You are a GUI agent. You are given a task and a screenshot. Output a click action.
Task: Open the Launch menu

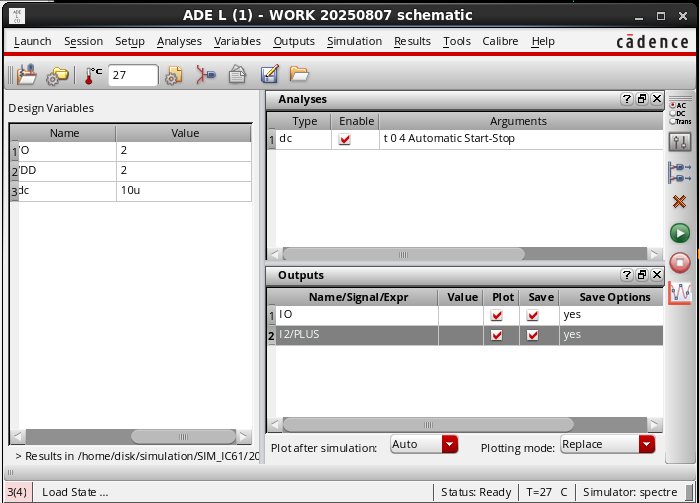[x=33, y=41]
